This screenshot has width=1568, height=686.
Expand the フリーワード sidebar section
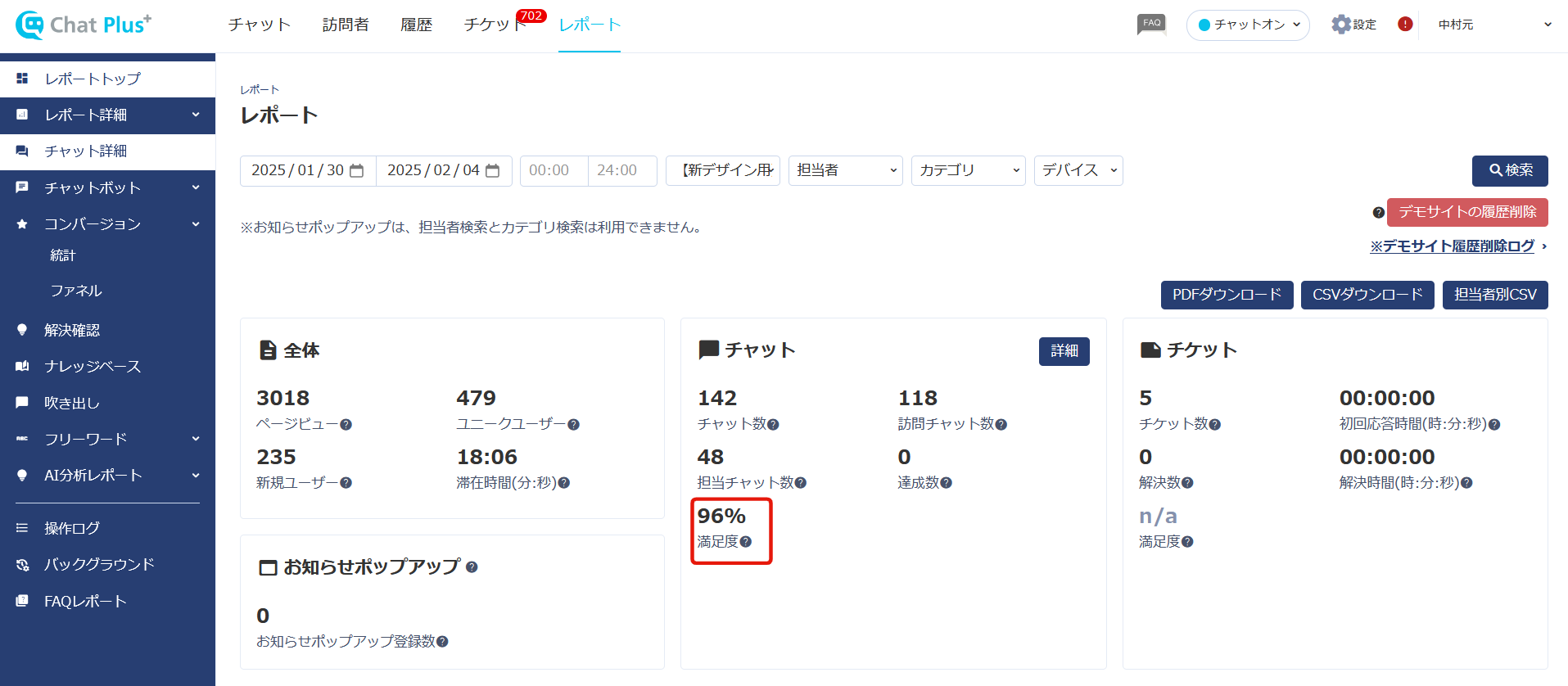tap(107, 440)
